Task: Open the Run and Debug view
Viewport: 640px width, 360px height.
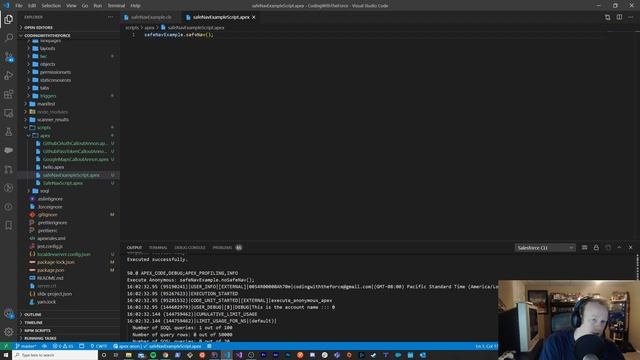Action: pyautogui.click(x=9, y=76)
